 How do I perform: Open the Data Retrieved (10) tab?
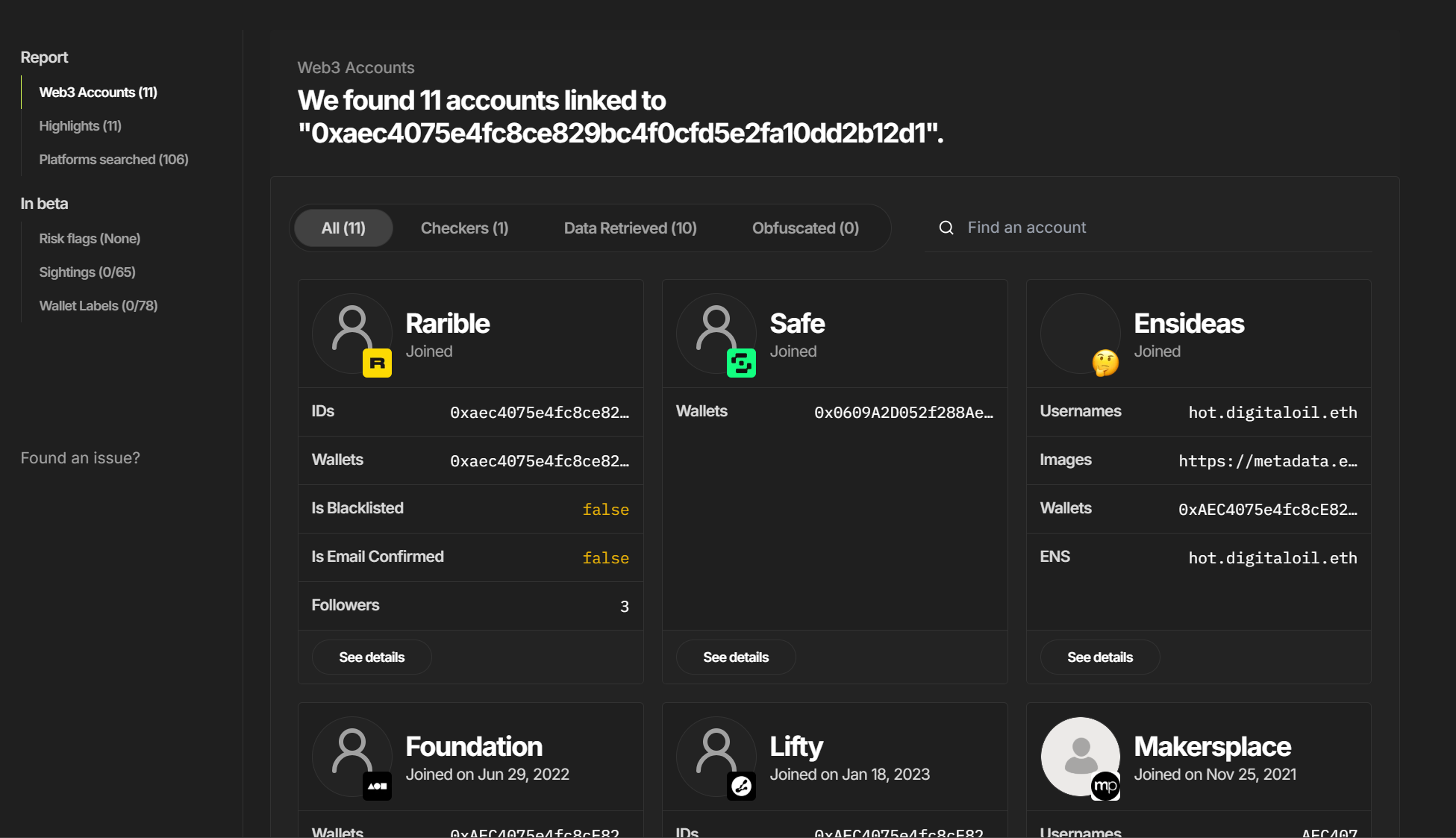point(630,228)
